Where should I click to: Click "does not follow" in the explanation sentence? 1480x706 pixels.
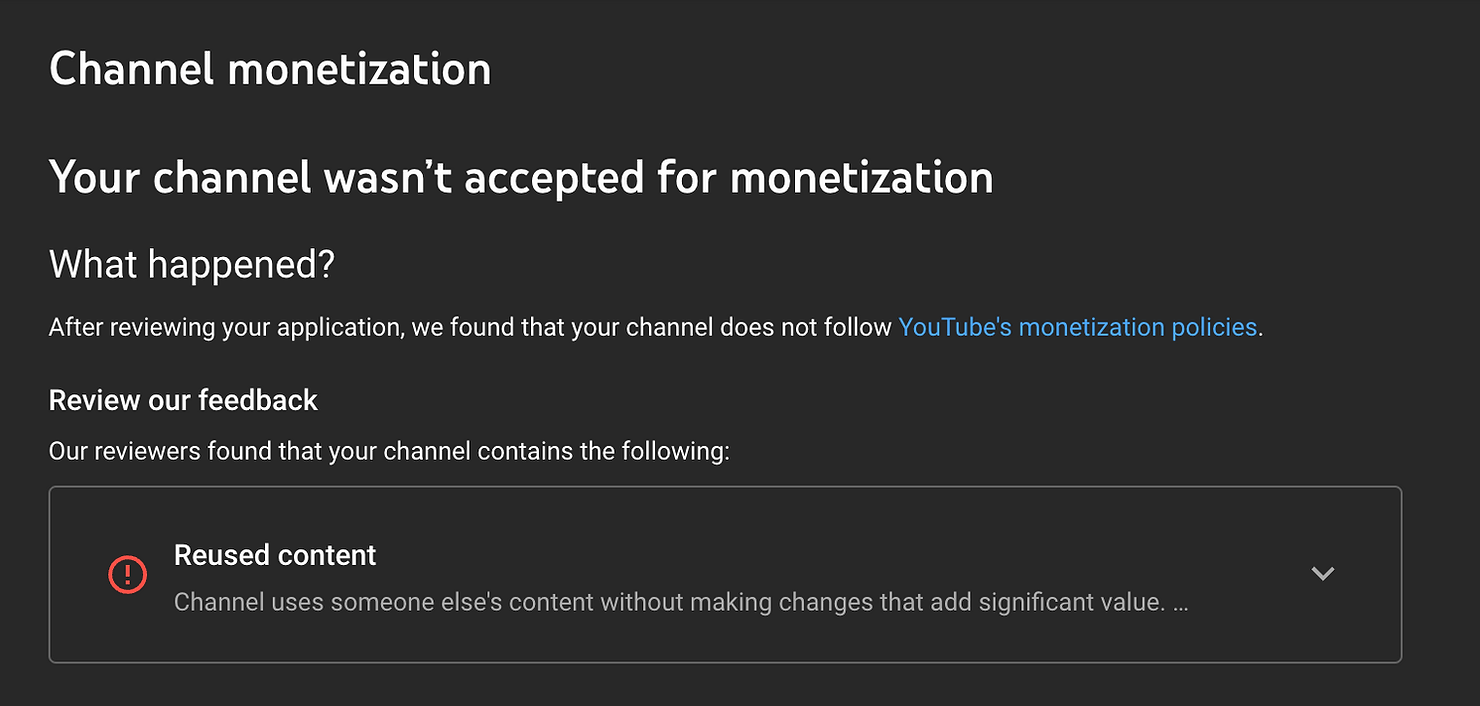click(x=805, y=327)
